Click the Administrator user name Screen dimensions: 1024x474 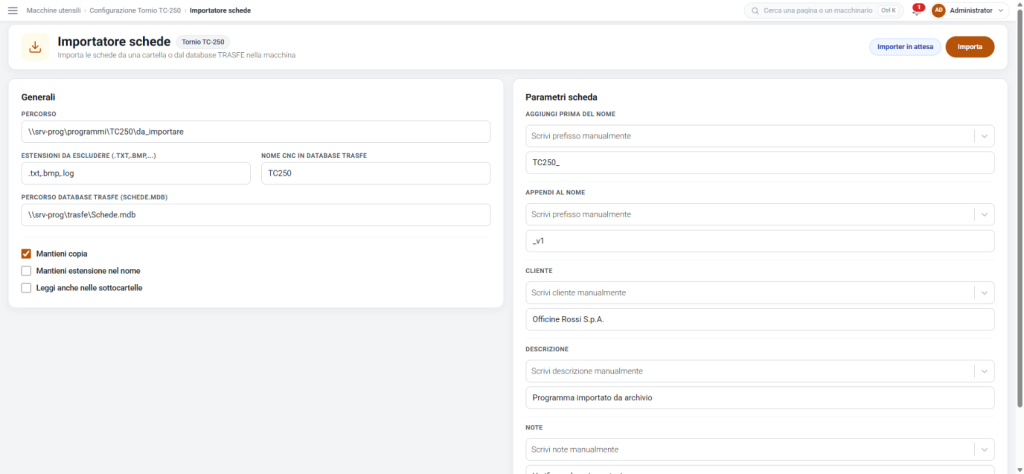[971, 10]
